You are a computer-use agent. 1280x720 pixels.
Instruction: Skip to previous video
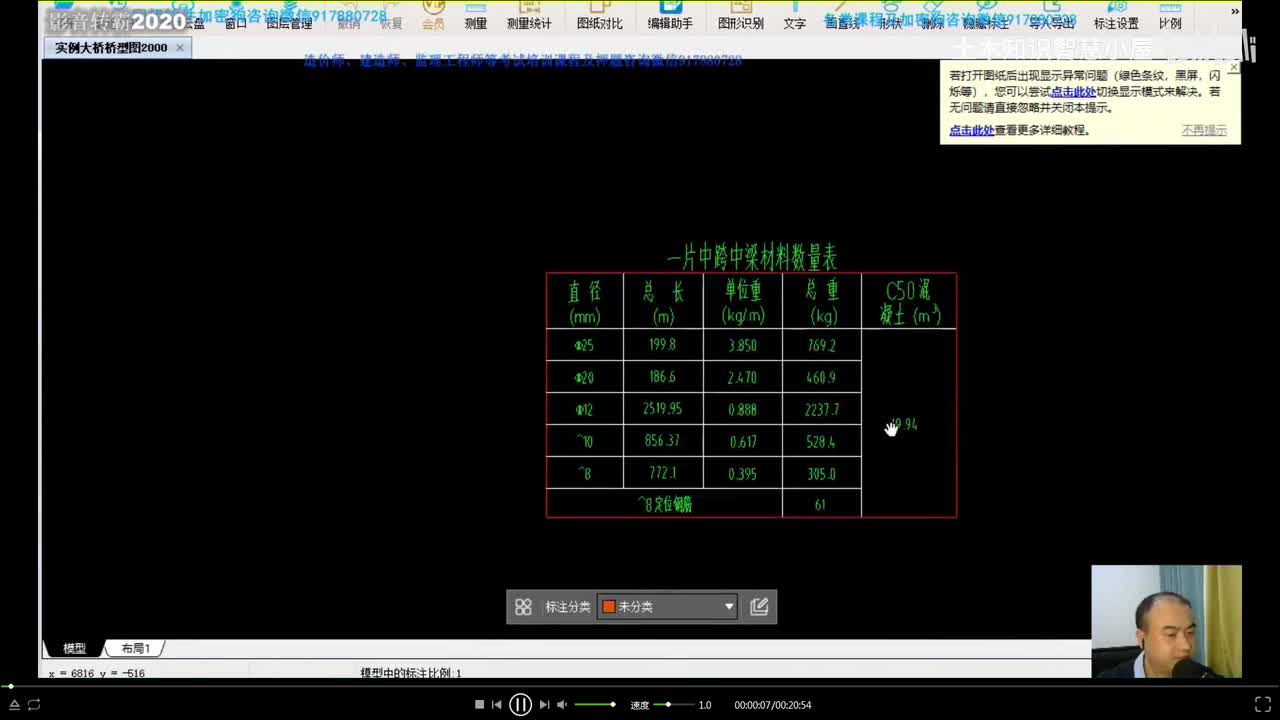pyautogui.click(x=497, y=705)
